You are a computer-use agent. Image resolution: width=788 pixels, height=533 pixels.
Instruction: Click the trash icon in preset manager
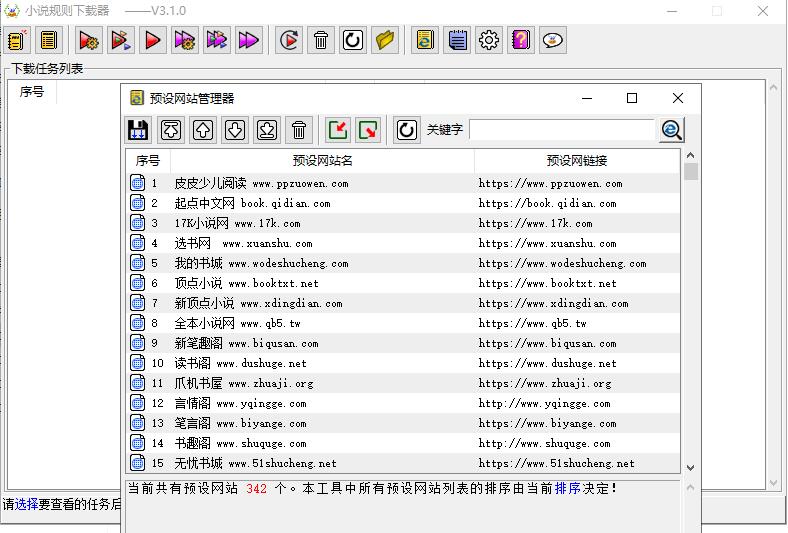[299, 130]
